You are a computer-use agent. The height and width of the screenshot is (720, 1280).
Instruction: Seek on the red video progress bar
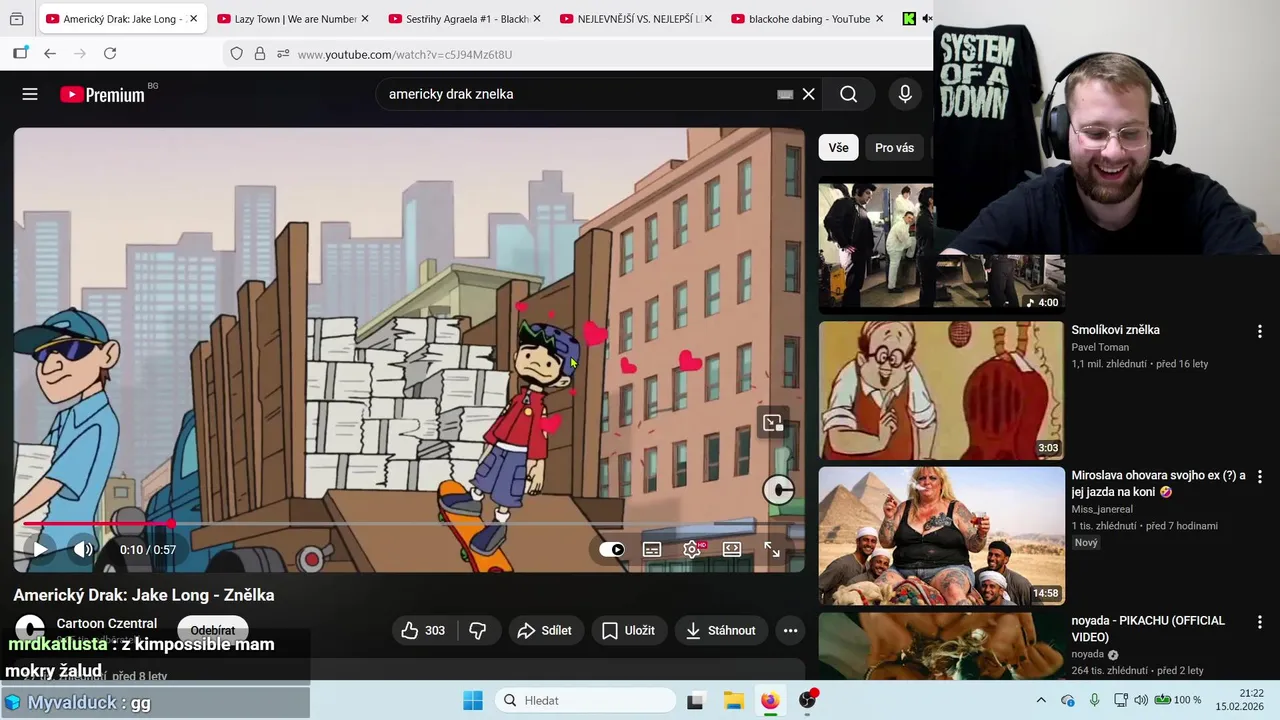pyautogui.click(x=409, y=523)
